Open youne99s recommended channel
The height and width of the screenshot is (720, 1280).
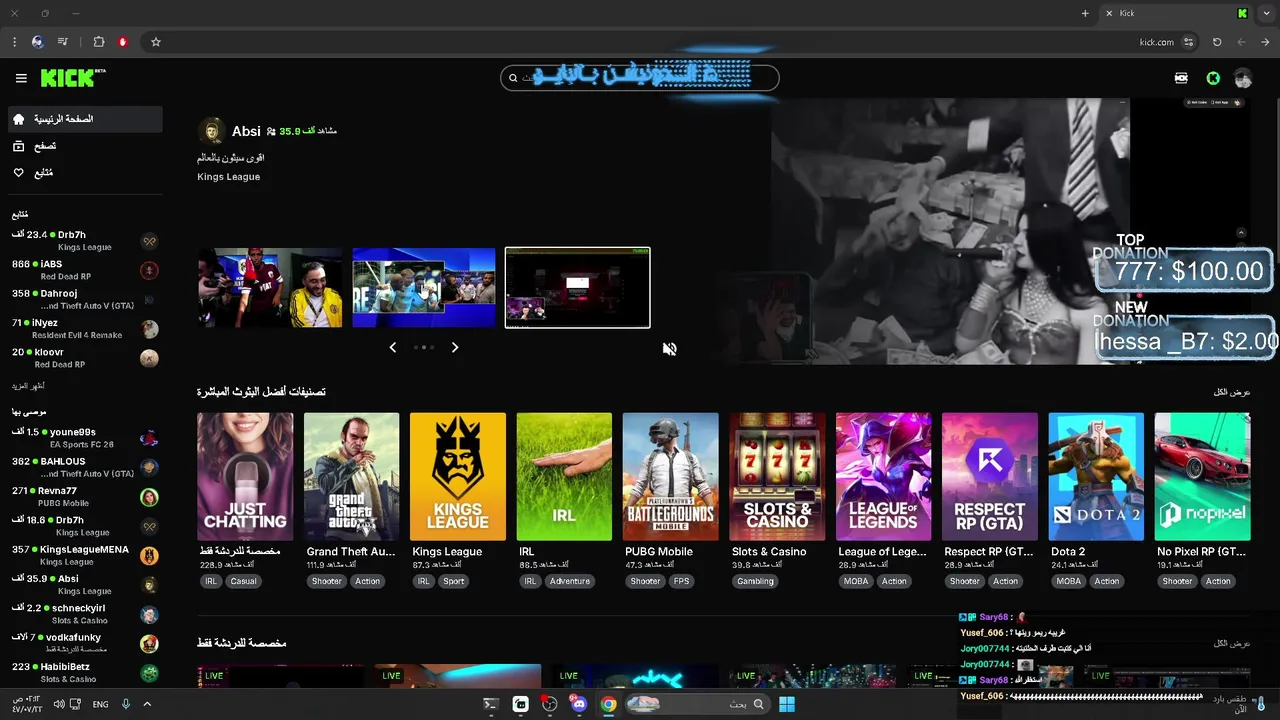pyautogui.click(x=84, y=437)
